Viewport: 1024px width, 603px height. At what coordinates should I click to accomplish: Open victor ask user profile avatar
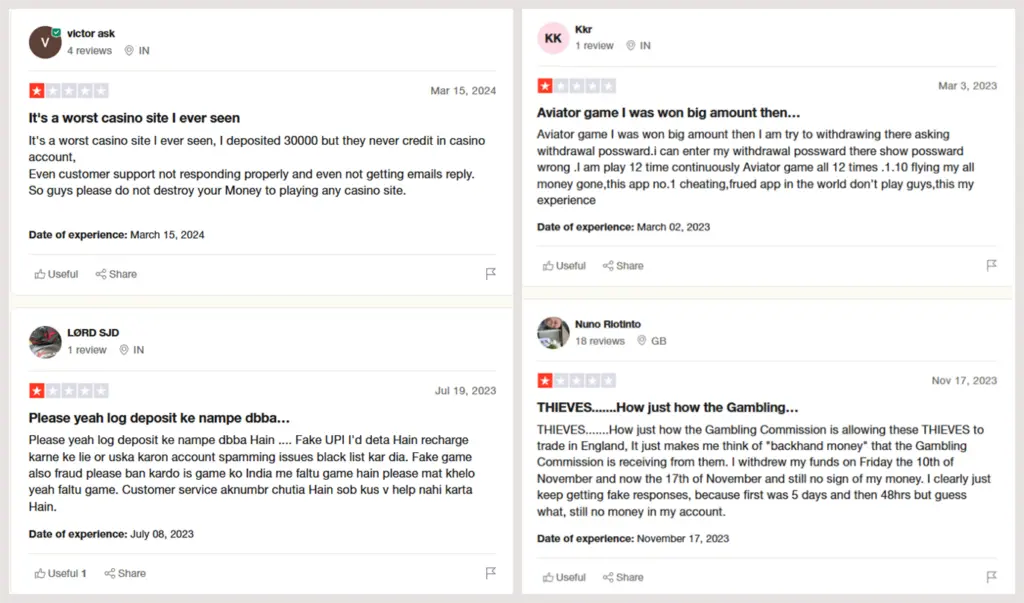coord(46,42)
